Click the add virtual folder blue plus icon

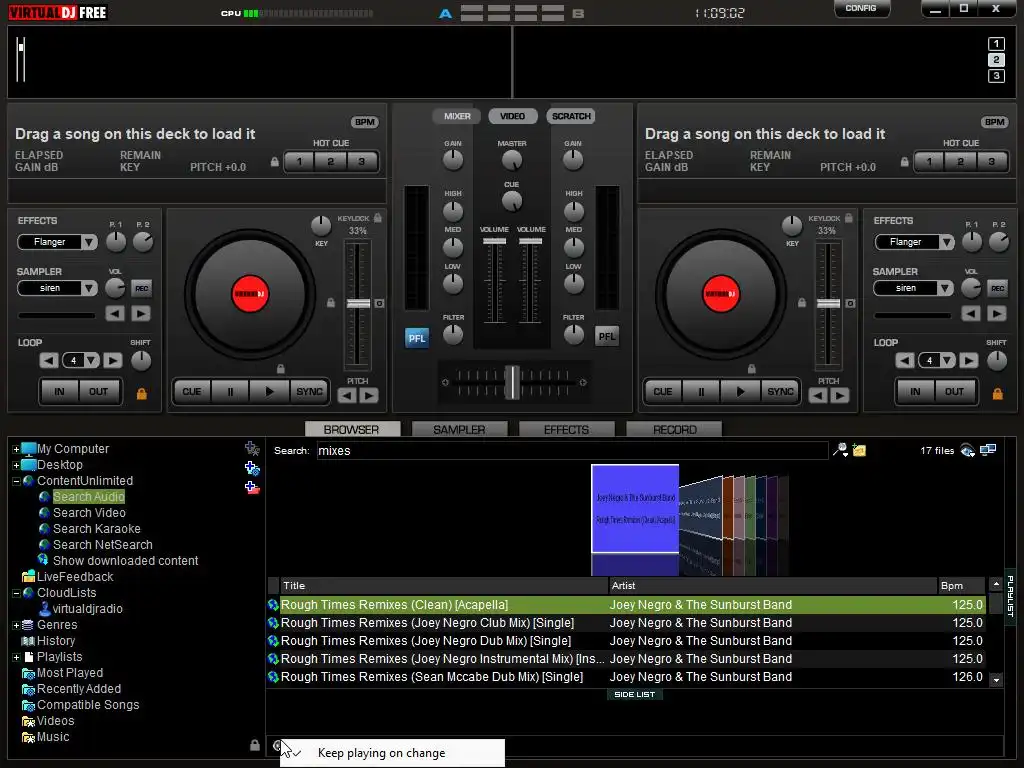coord(252,468)
